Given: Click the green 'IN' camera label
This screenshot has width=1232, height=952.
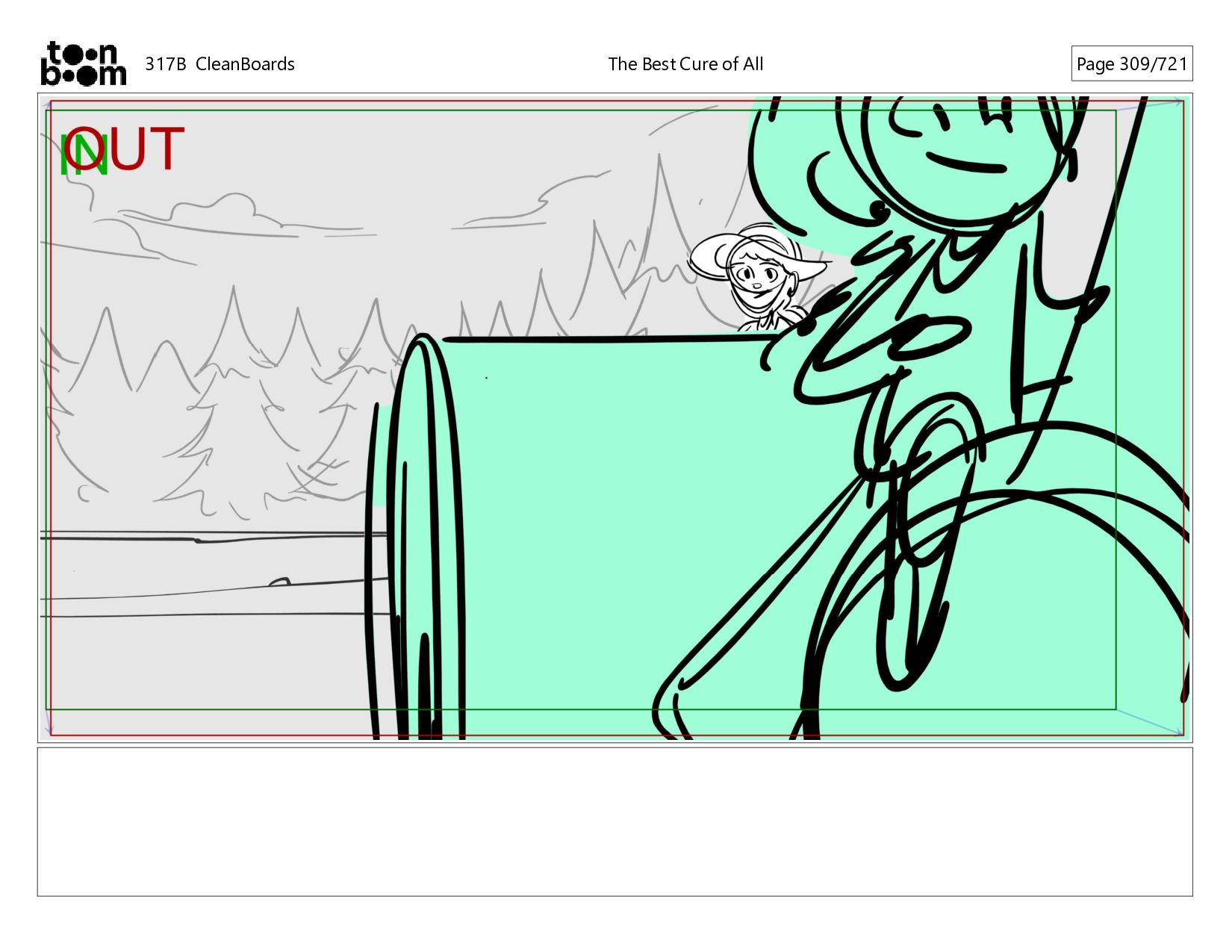Looking at the screenshot, I should [x=84, y=155].
